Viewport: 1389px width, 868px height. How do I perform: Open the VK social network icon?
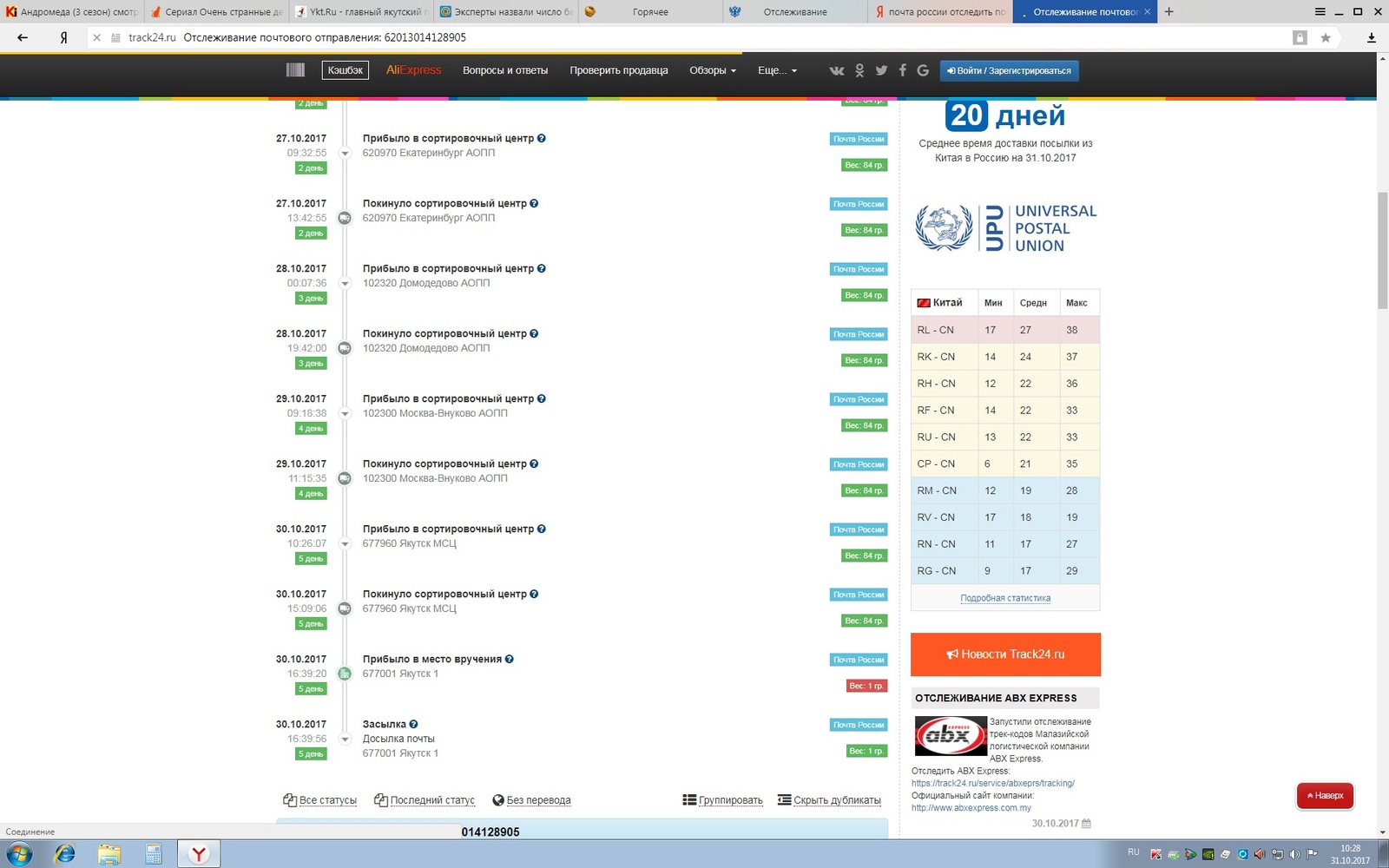[x=837, y=70]
